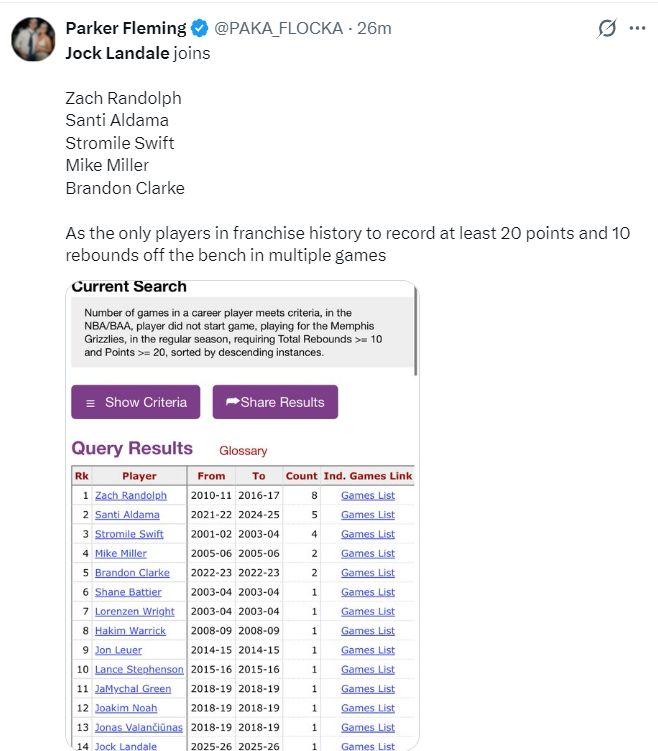This screenshot has width=658, height=751.
Task: Sort by the Count column header
Action: click(301, 476)
